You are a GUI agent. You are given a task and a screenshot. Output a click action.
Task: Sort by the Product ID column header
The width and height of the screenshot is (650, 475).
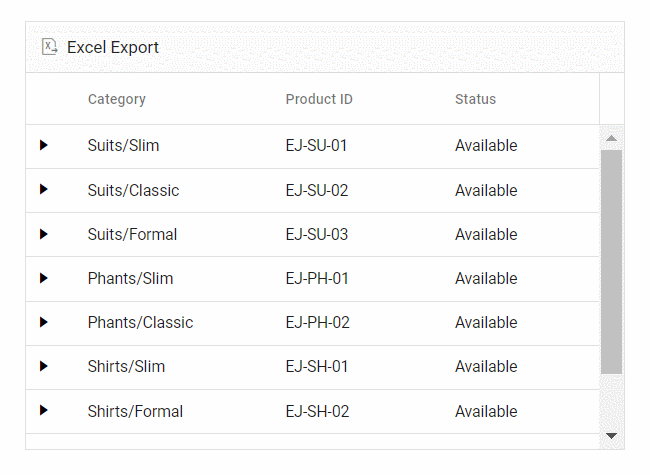click(x=319, y=99)
